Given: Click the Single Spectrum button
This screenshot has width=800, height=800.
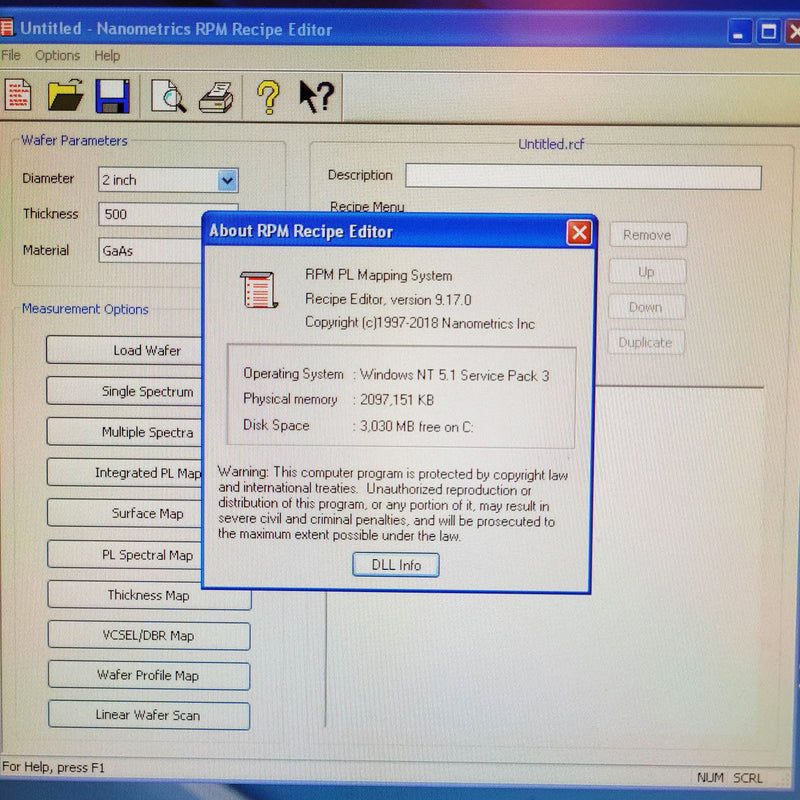Looking at the screenshot, I should (x=124, y=391).
